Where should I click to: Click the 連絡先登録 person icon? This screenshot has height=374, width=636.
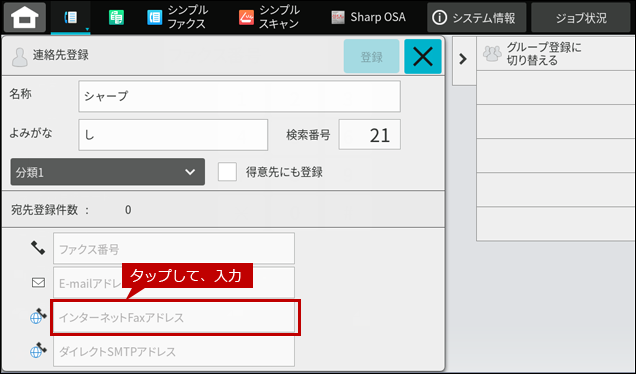pos(19,57)
